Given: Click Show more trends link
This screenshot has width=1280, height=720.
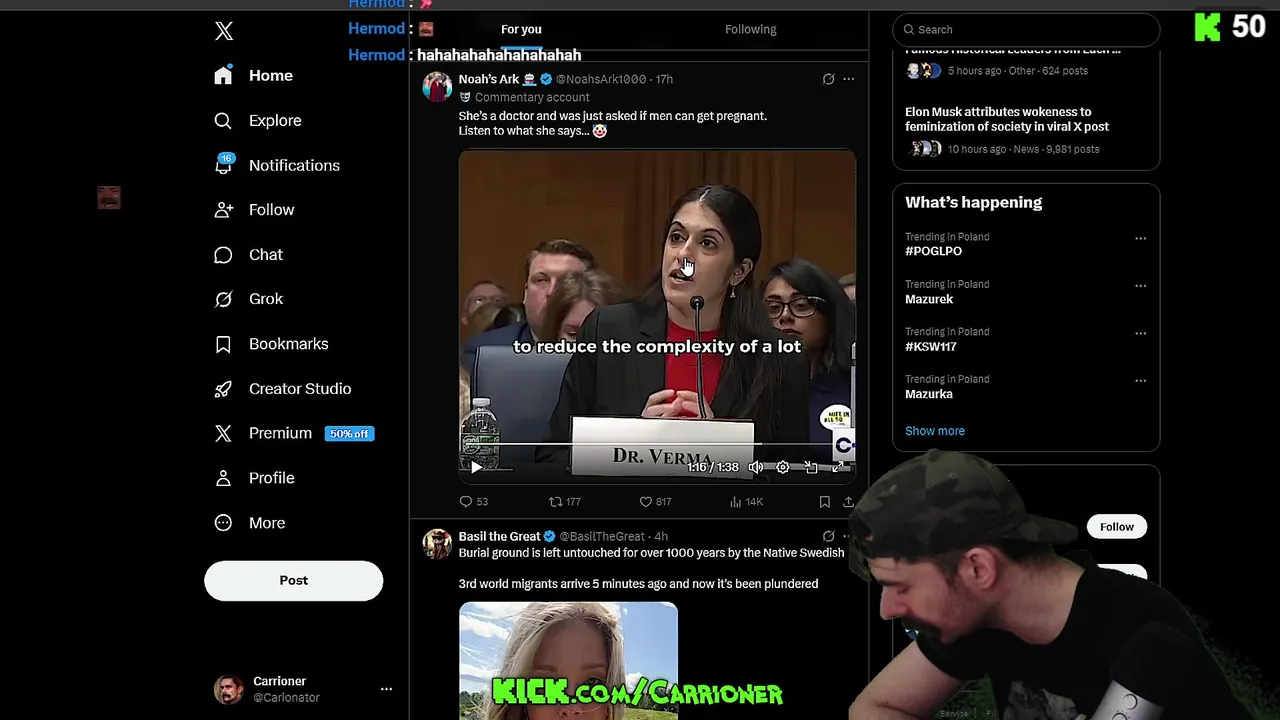Looking at the screenshot, I should pyautogui.click(x=935, y=431).
